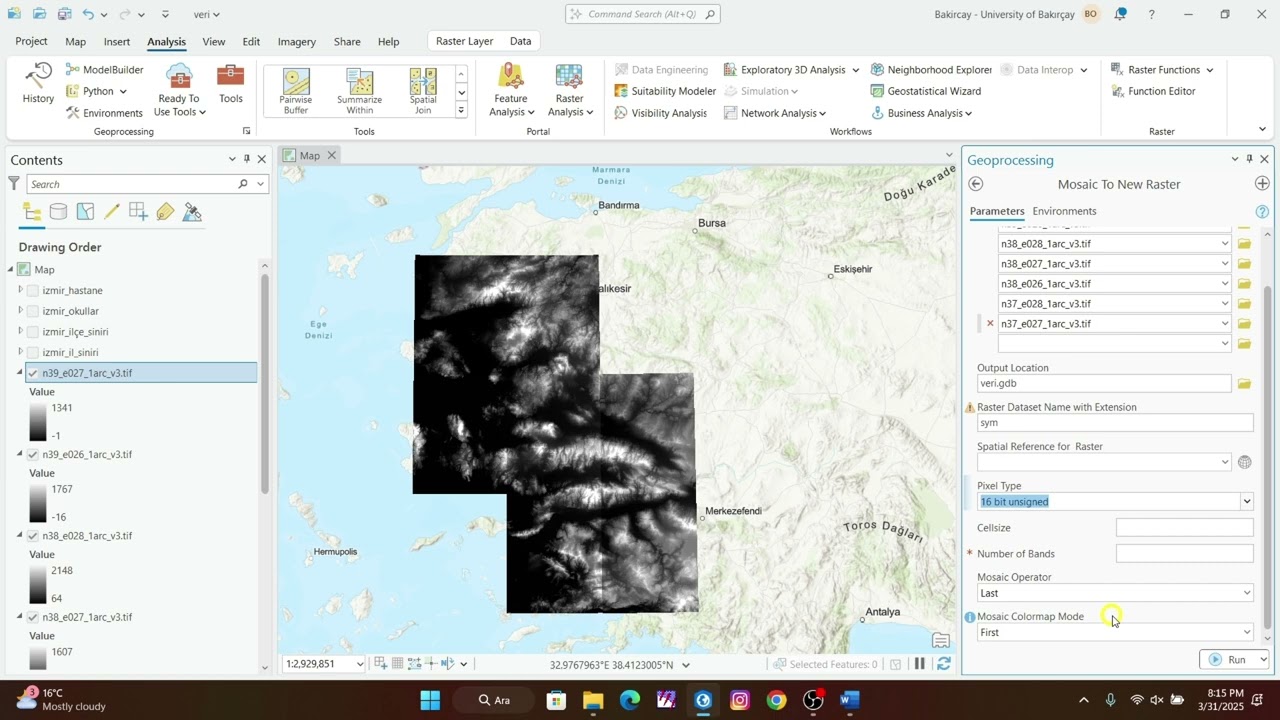Open Word from Windows taskbar
Viewport: 1280px width, 720px height.
coord(849,700)
